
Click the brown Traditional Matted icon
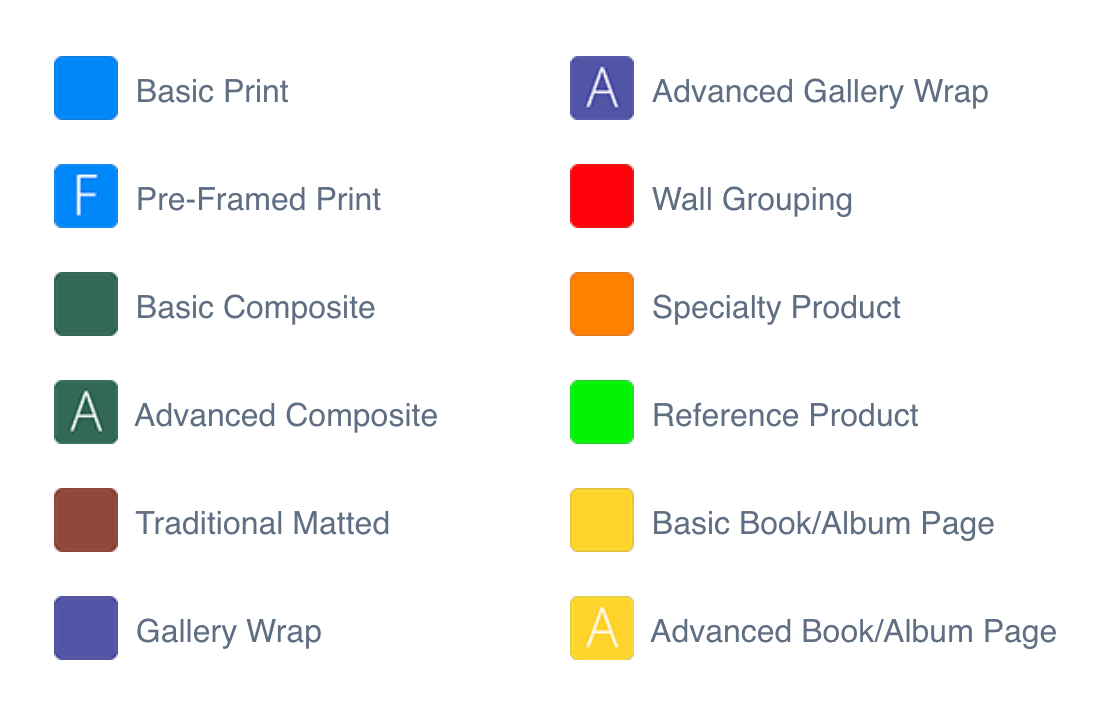pyautogui.click(x=86, y=520)
